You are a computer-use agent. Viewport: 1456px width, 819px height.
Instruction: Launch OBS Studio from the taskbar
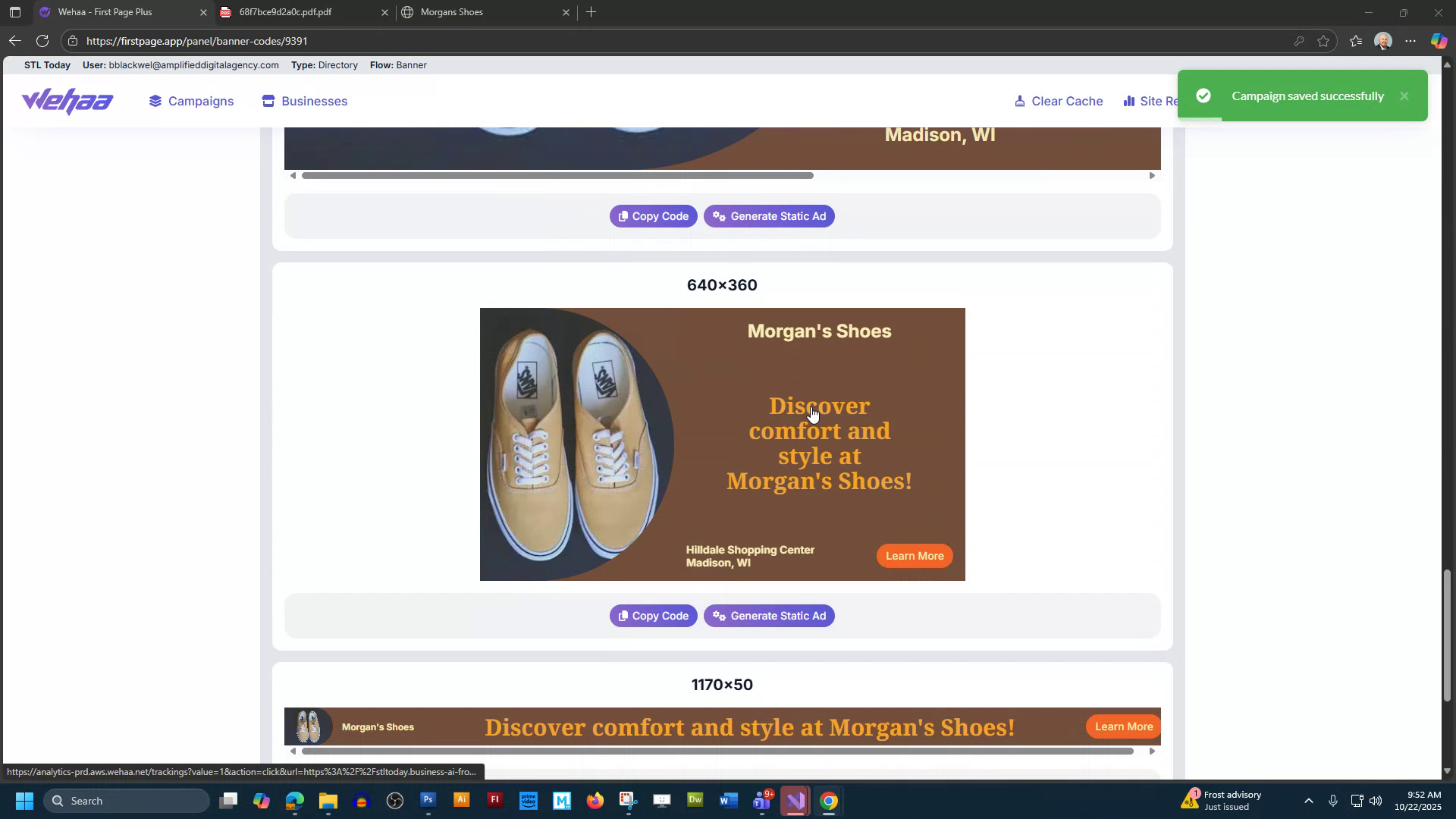[394, 800]
